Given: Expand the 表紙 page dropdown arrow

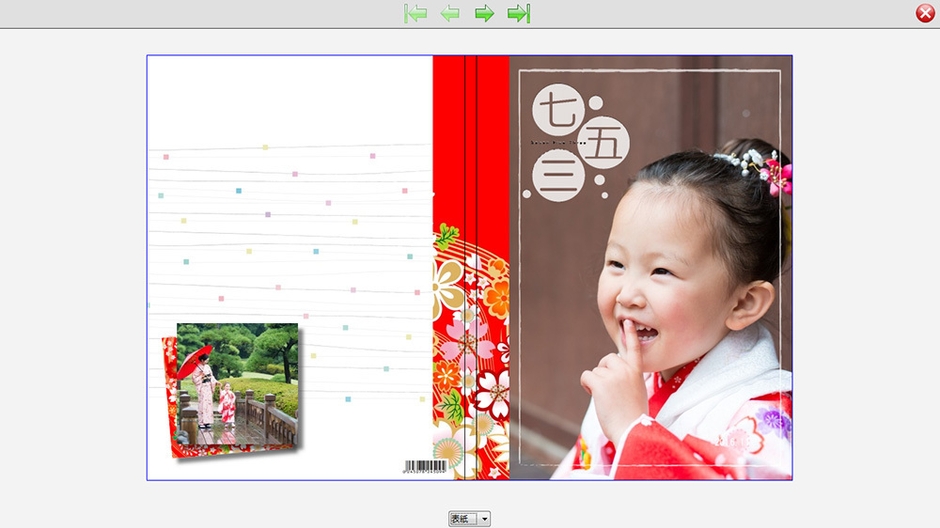Looking at the screenshot, I should tap(485, 519).
